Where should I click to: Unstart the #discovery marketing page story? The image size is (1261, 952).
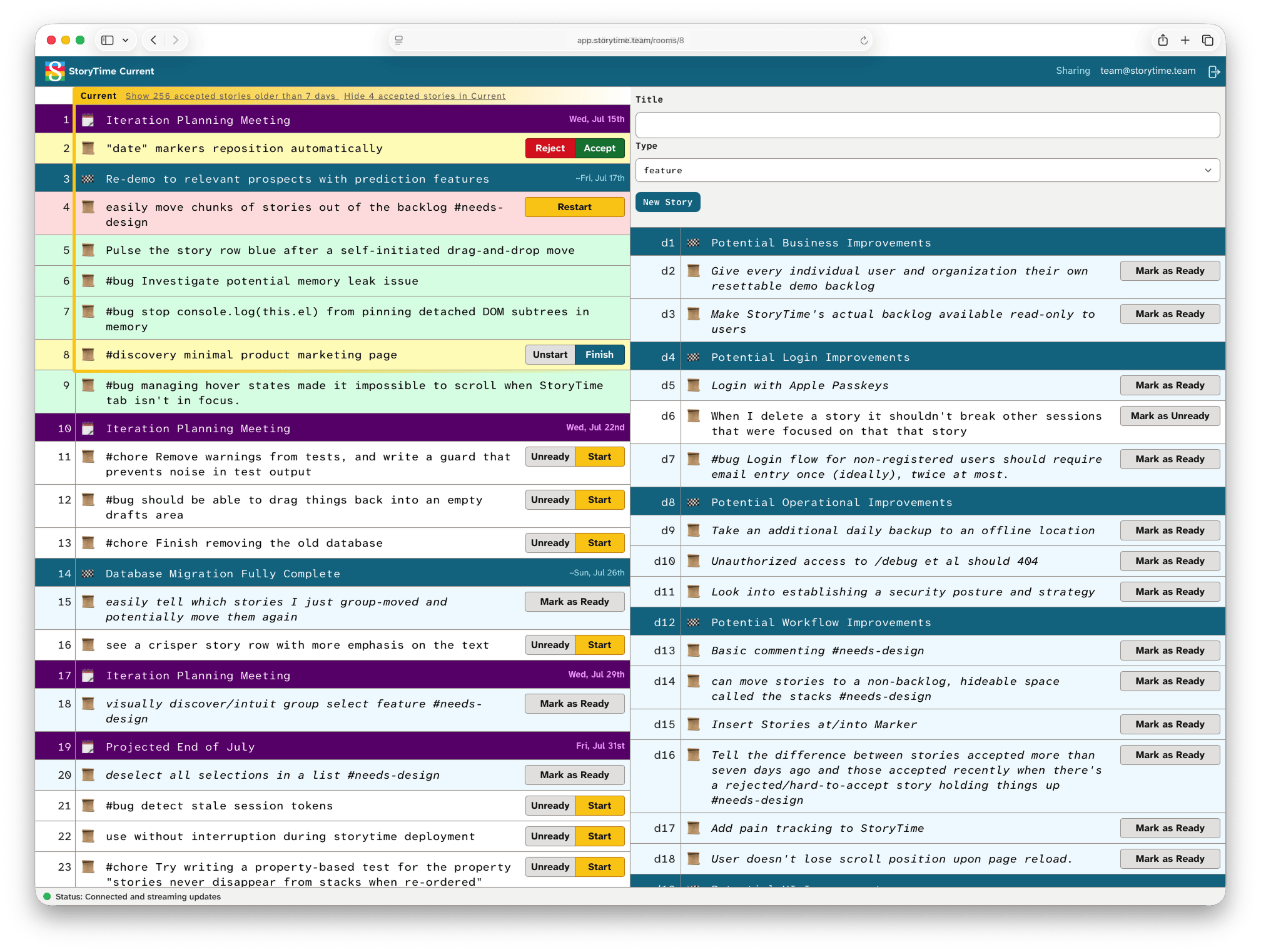click(550, 355)
